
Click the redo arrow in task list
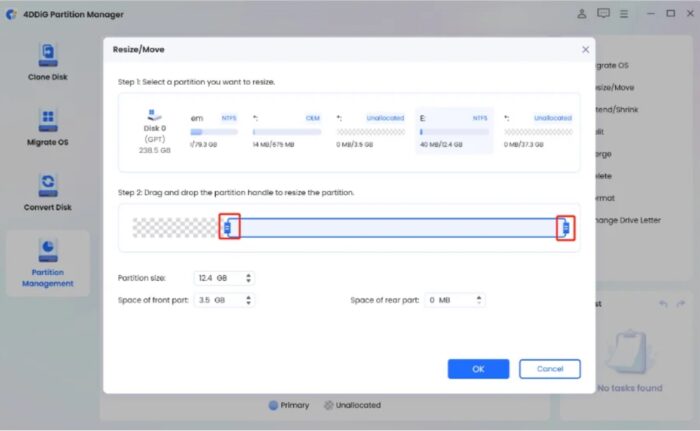[x=680, y=304]
